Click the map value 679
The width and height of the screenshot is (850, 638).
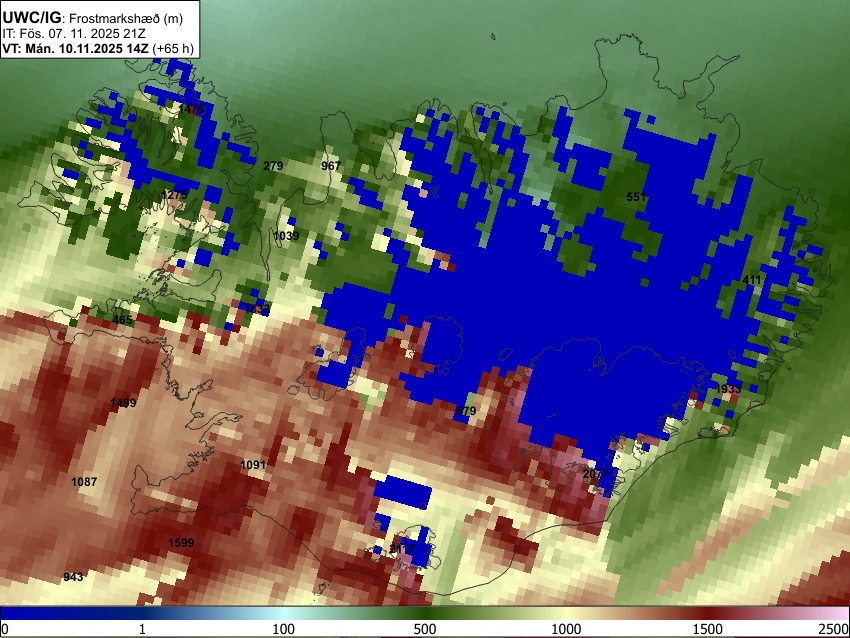(466, 411)
